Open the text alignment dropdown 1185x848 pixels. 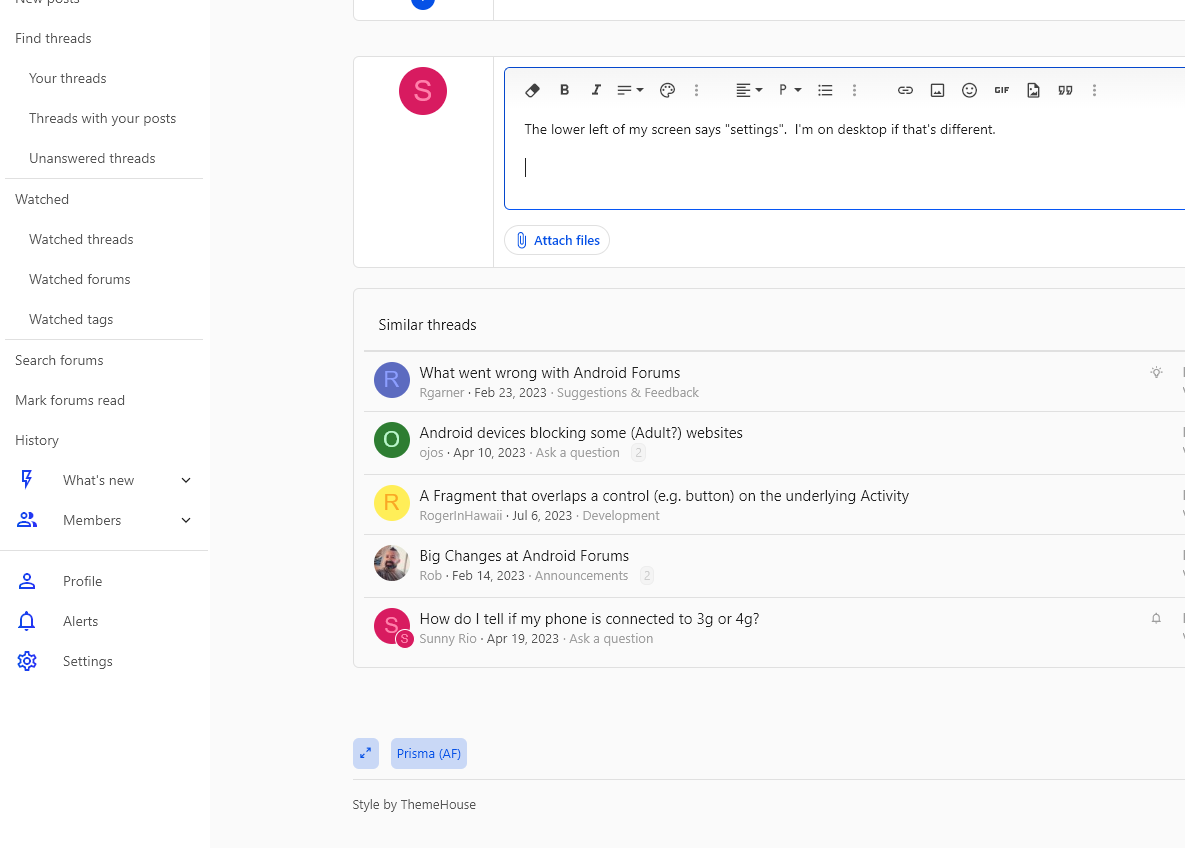(749, 90)
